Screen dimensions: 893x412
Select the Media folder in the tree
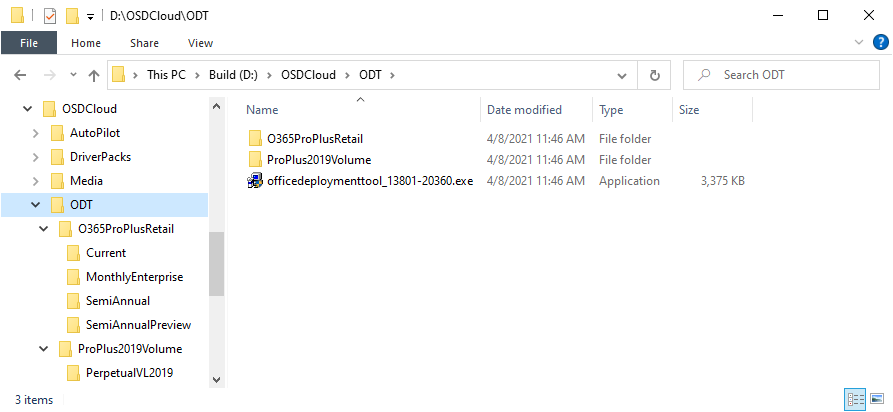pos(86,181)
